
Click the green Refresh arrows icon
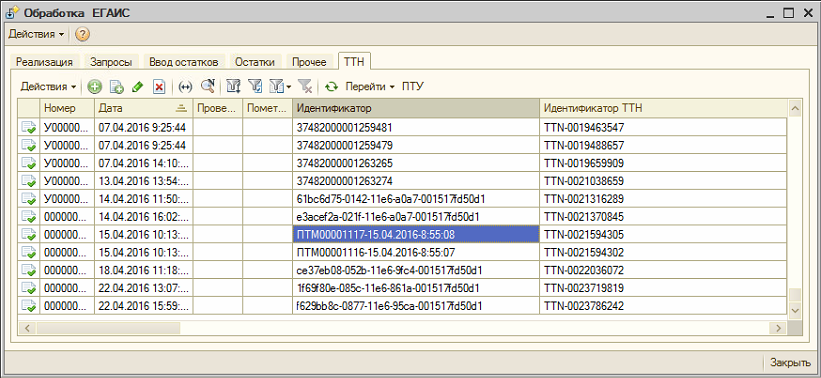pos(331,87)
